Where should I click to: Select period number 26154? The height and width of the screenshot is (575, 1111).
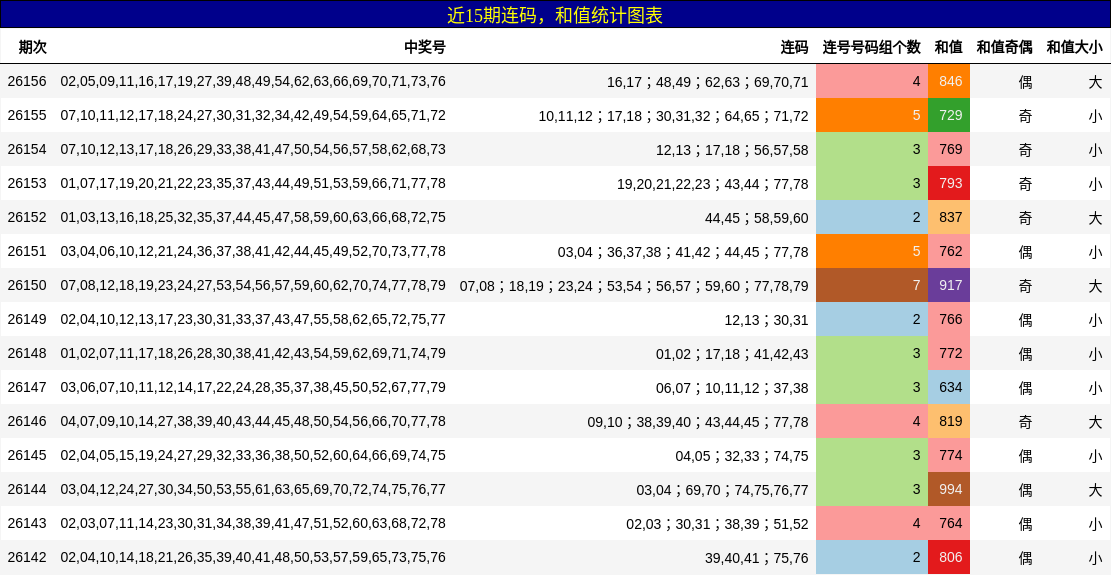[27, 149]
